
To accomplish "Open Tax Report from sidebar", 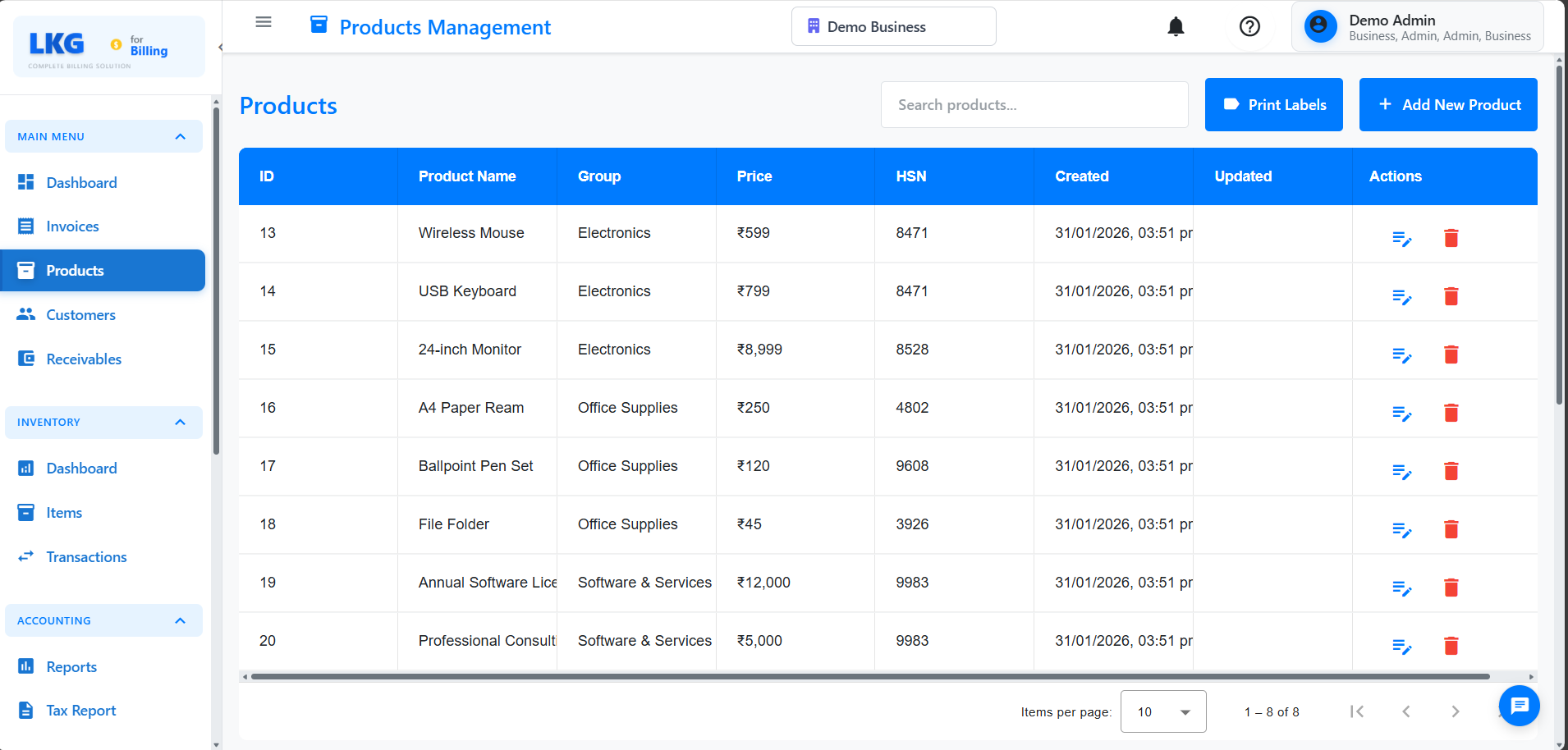I will point(80,711).
